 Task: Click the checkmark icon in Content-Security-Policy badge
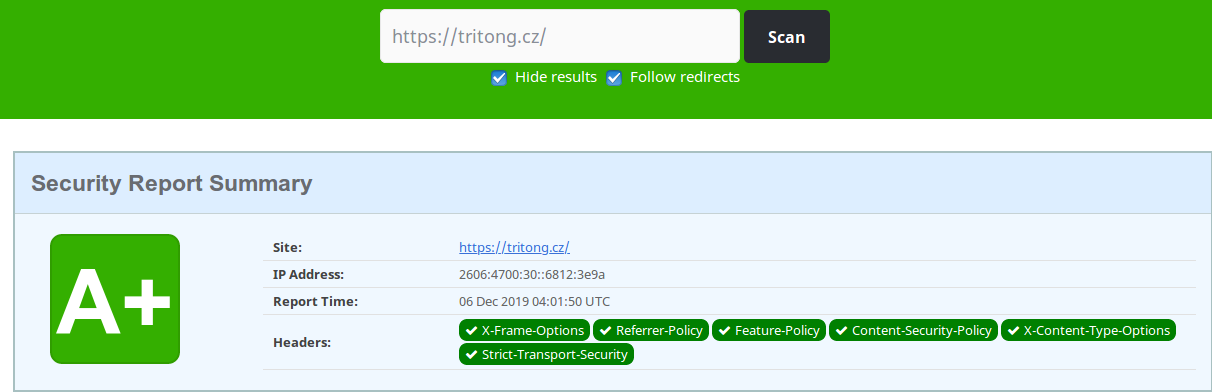pyautogui.click(x=841, y=330)
